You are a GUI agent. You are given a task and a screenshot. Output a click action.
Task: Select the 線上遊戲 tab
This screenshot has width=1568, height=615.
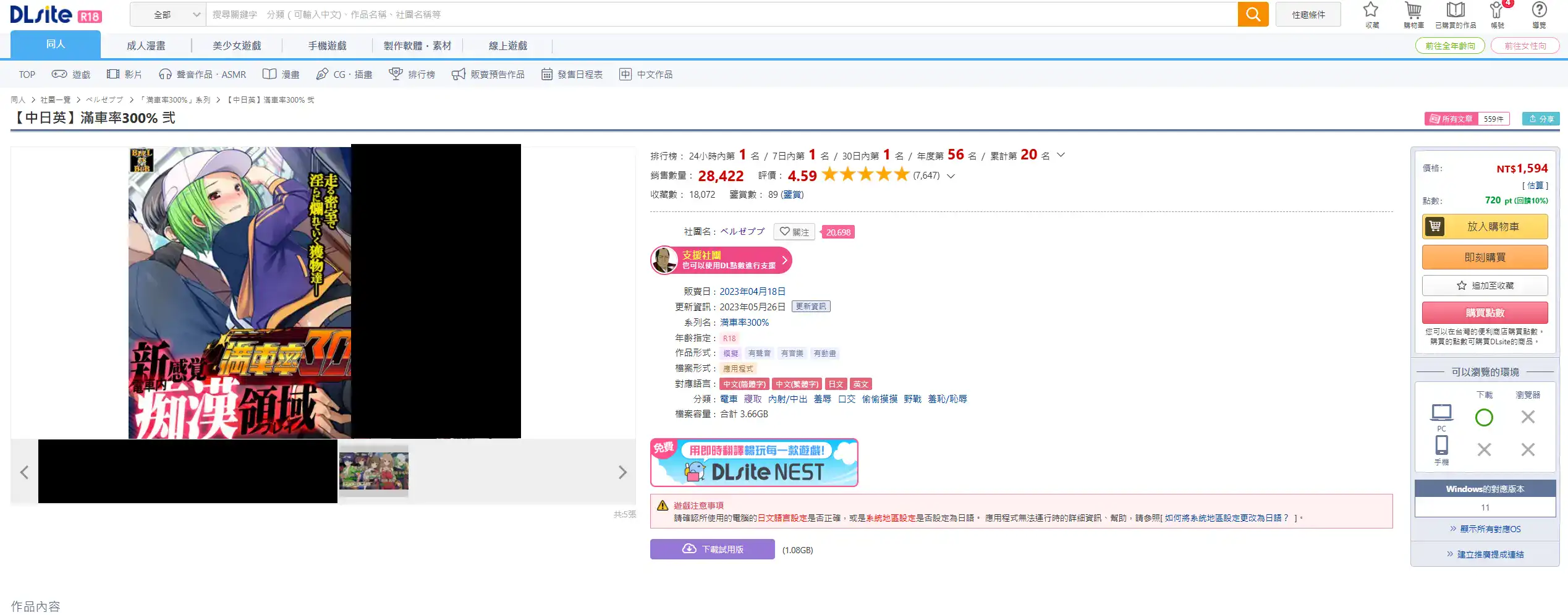coord(507,46)
